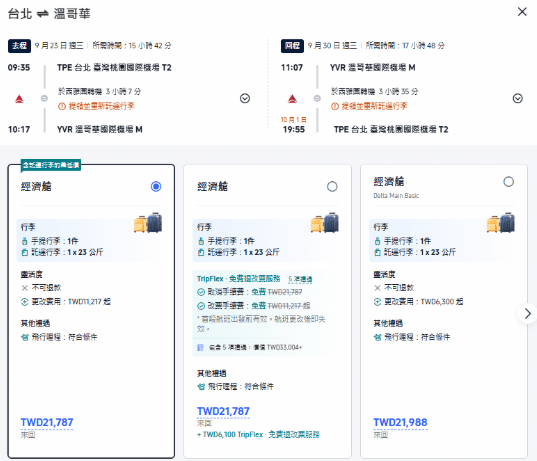Click the Delta airline logo on outbound flight
This screenshot has height=461, width=537.
[20, 99]
